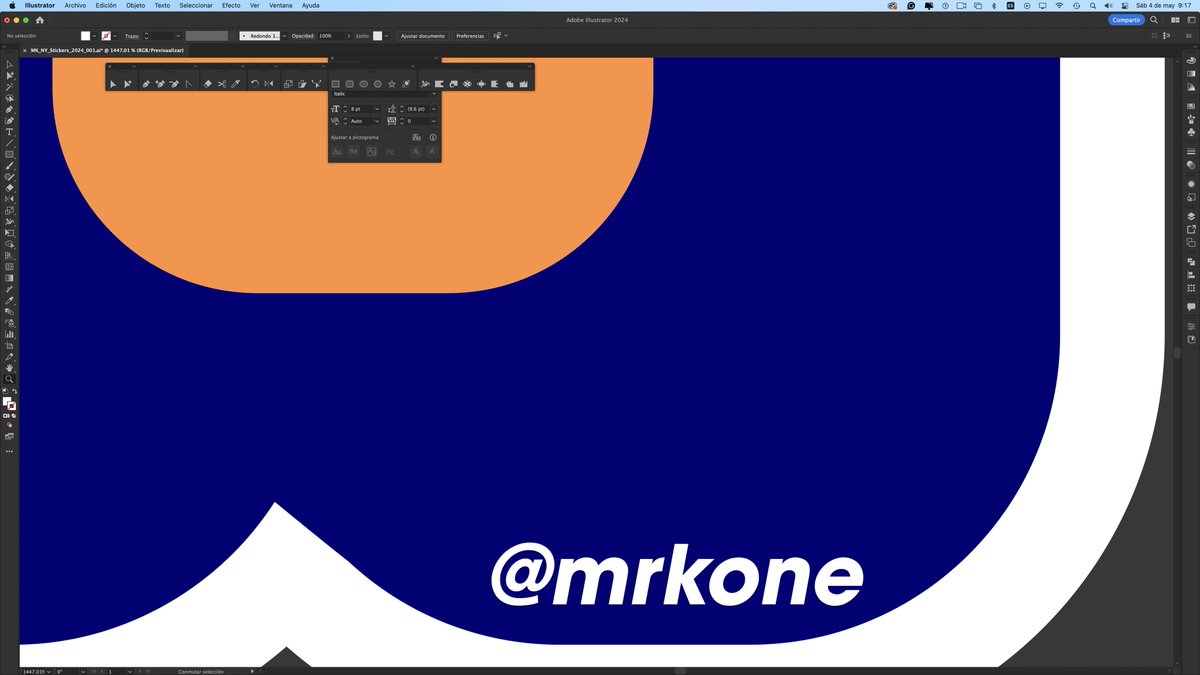Select the Paintbrush tool
Screen dimensions: 1200x675
(x=9, y=165)
